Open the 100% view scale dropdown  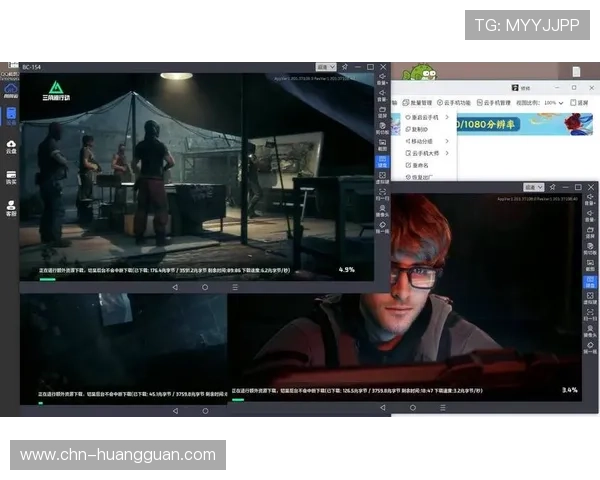click(x=553, y=102)
